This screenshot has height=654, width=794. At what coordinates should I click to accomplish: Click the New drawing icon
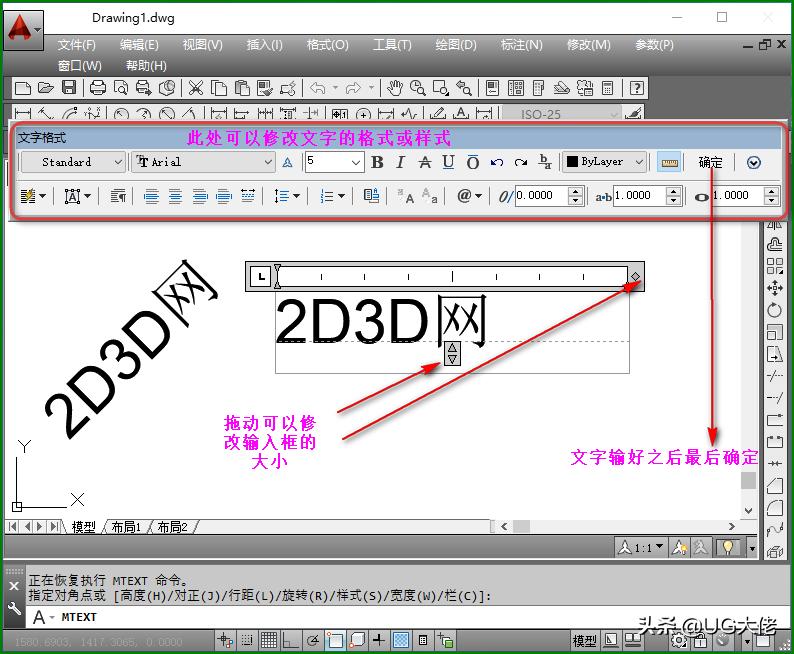[x=23, y=88]
